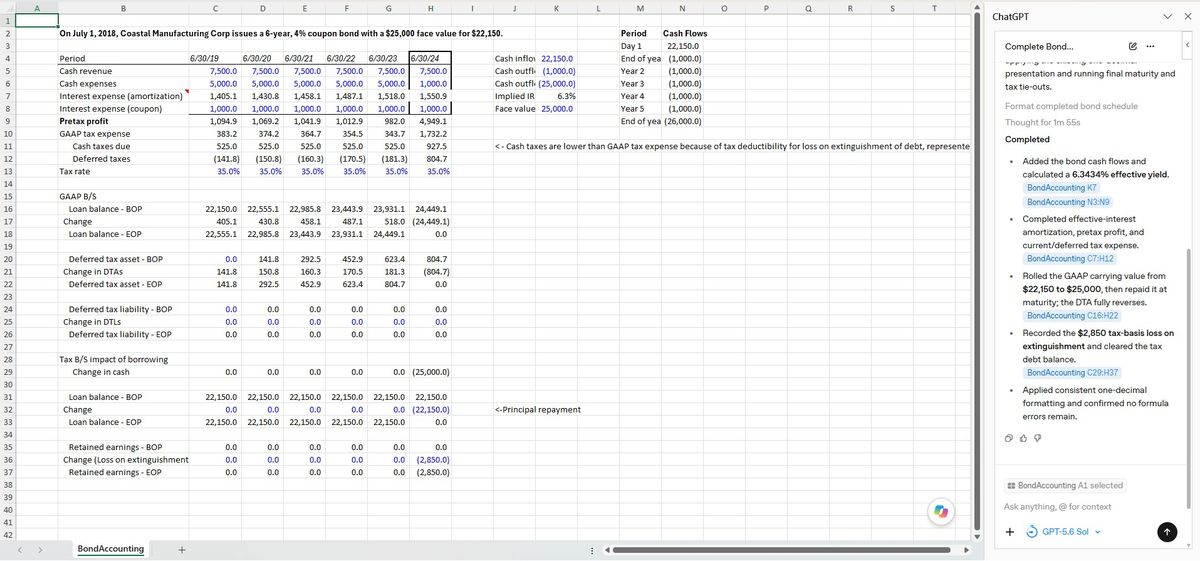Click the 'Pretax profit' label cell

[x=123, y=121]
